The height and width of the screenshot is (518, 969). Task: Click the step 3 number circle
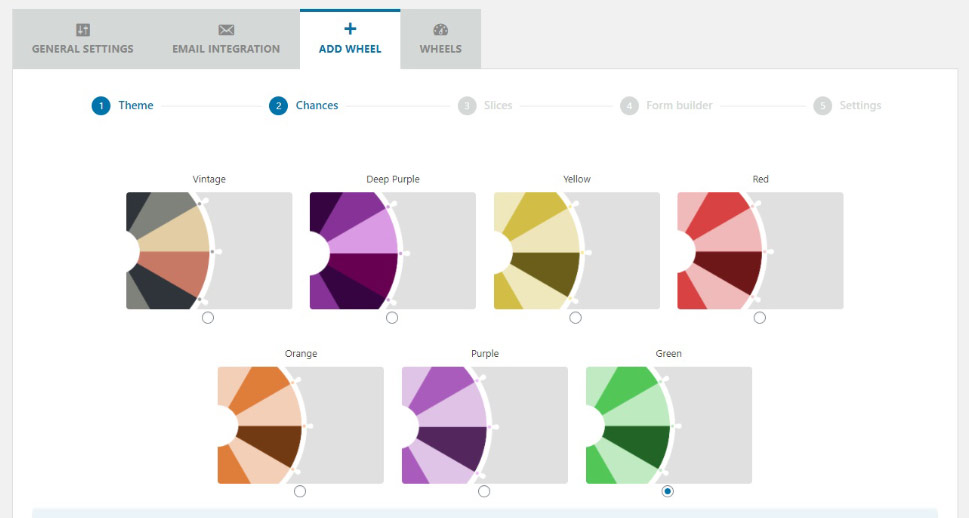click(x=467, y=106)
